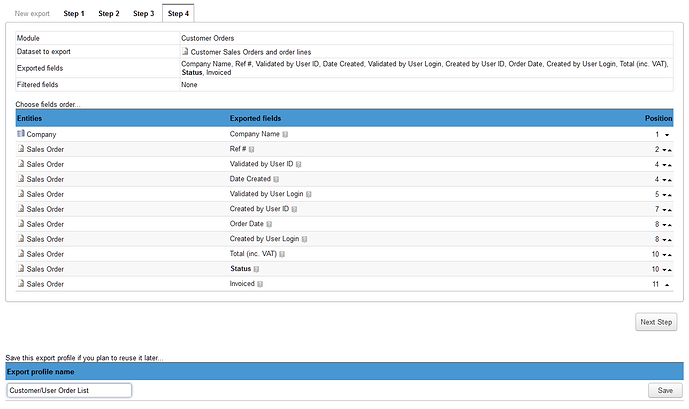Move Ref # field down one position

tap(665, 150)
